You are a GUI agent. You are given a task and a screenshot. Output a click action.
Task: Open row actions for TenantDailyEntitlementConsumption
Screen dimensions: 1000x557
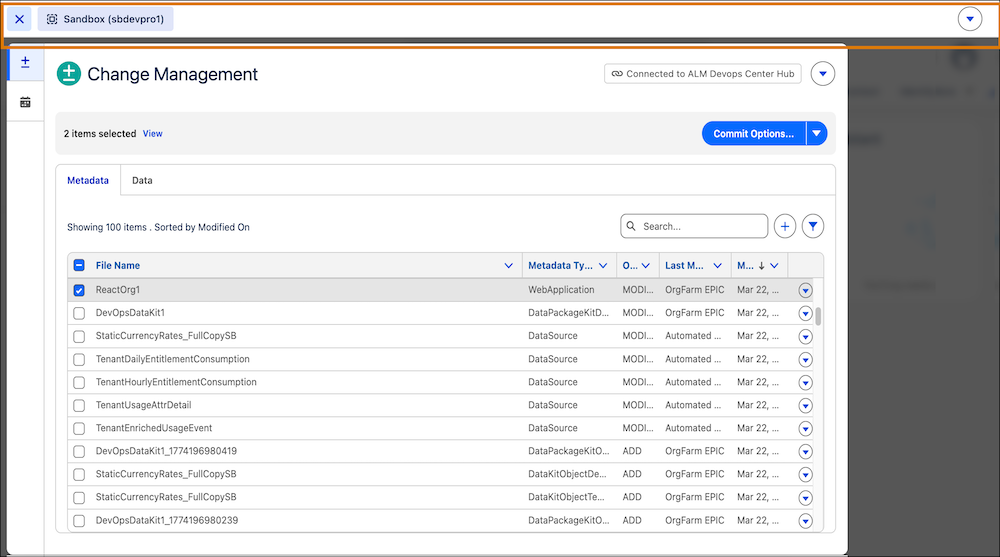point(805,360)
